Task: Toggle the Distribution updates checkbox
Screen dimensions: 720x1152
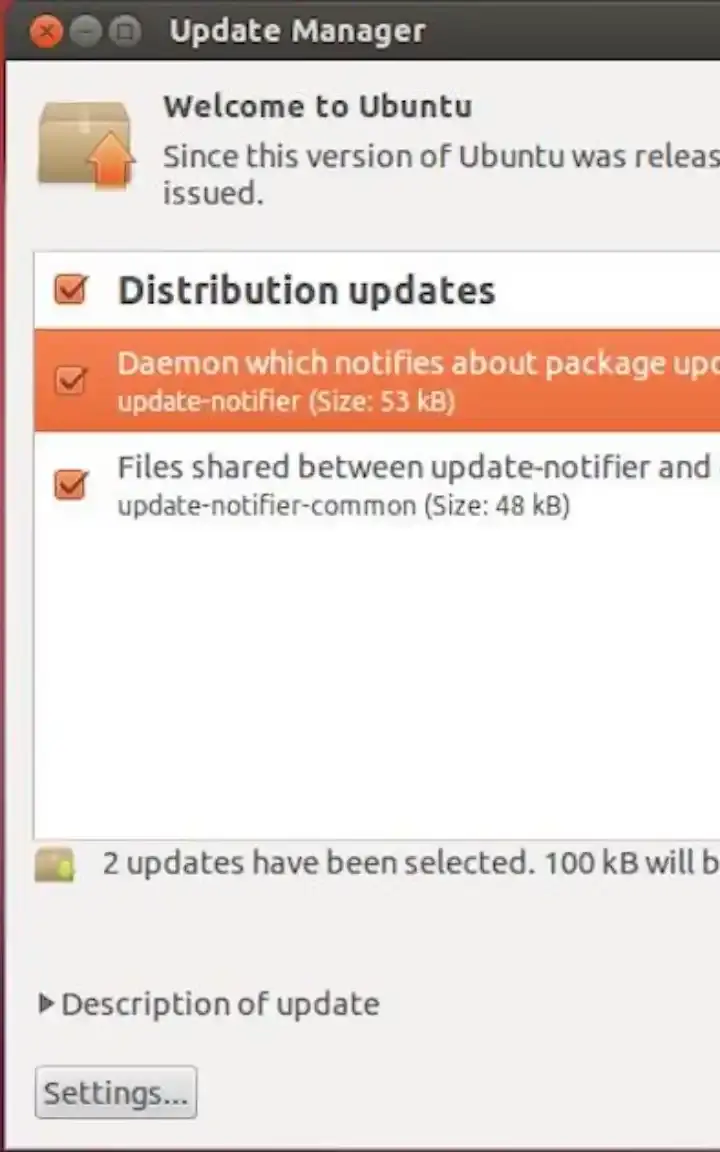Action: pyautogui.click(x=71, y=291)
